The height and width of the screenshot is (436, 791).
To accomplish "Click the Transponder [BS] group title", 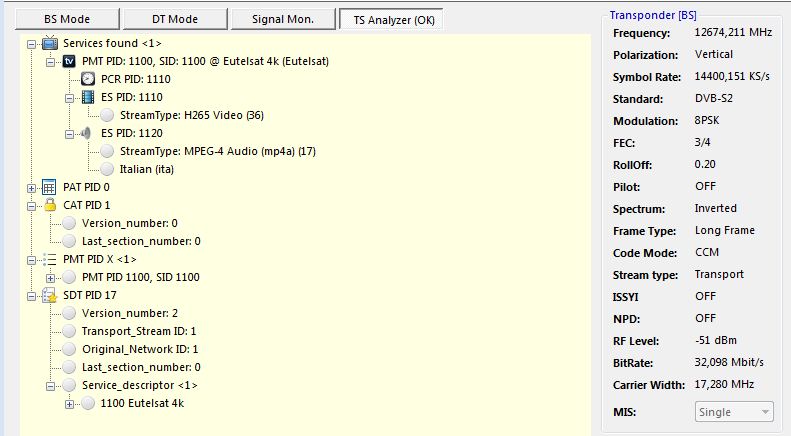I will [x=653, y=15].
